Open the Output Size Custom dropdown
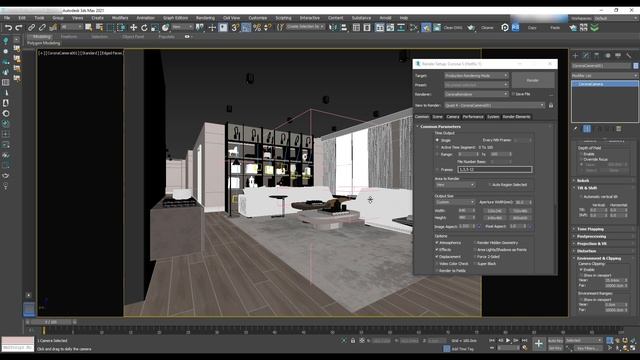This screenshot has height=360, width=640. tap(455, 202)
